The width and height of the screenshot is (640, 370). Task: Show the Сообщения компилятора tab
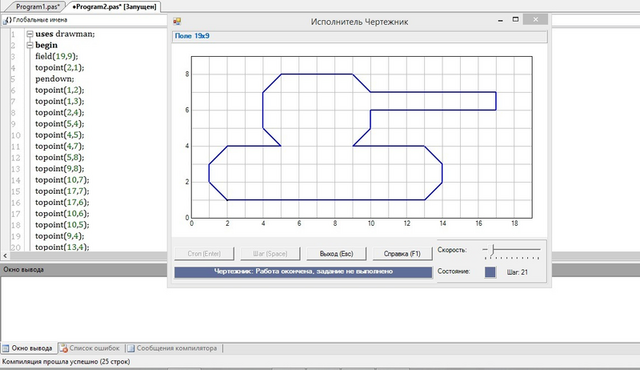tap(172, 348)
